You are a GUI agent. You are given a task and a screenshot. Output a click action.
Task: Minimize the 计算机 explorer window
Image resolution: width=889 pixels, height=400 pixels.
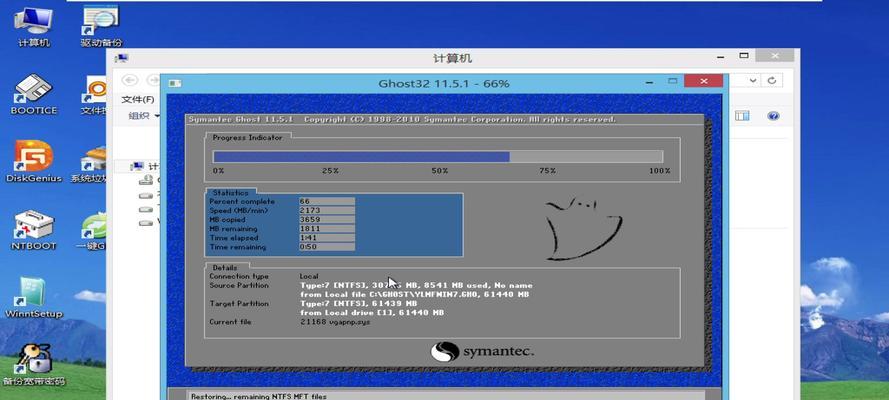[x=720, y=56]
